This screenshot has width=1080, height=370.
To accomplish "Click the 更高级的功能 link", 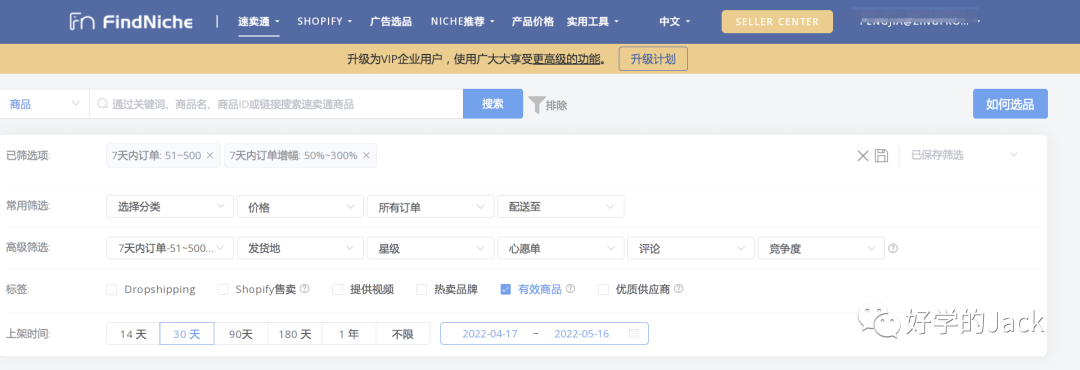I will (567, 59).
